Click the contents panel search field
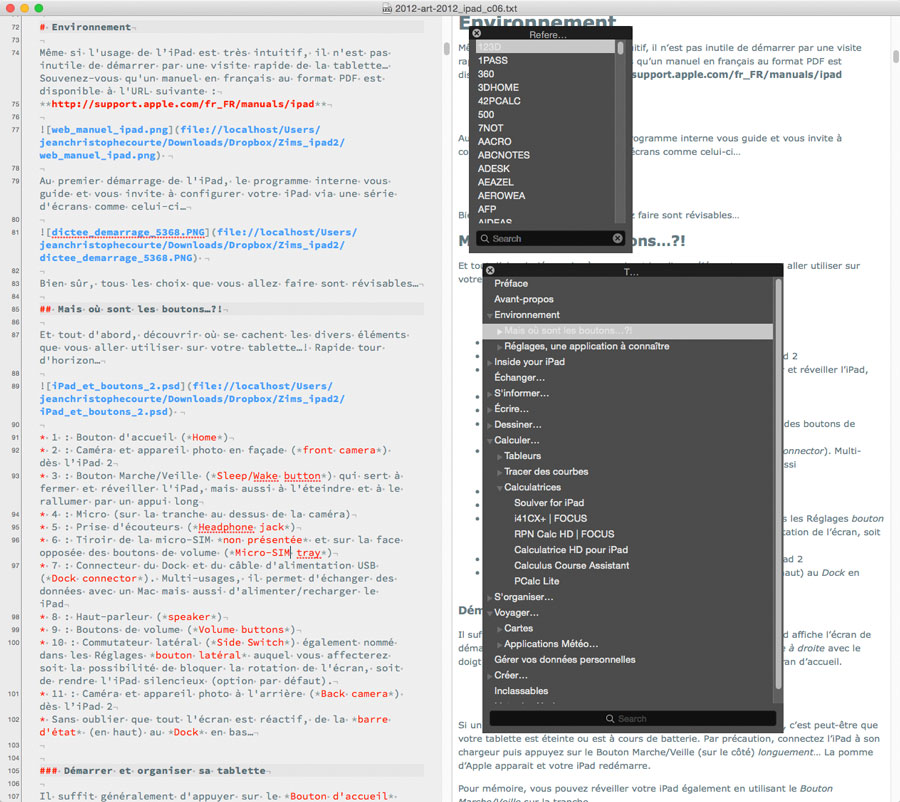 (633, 719)
